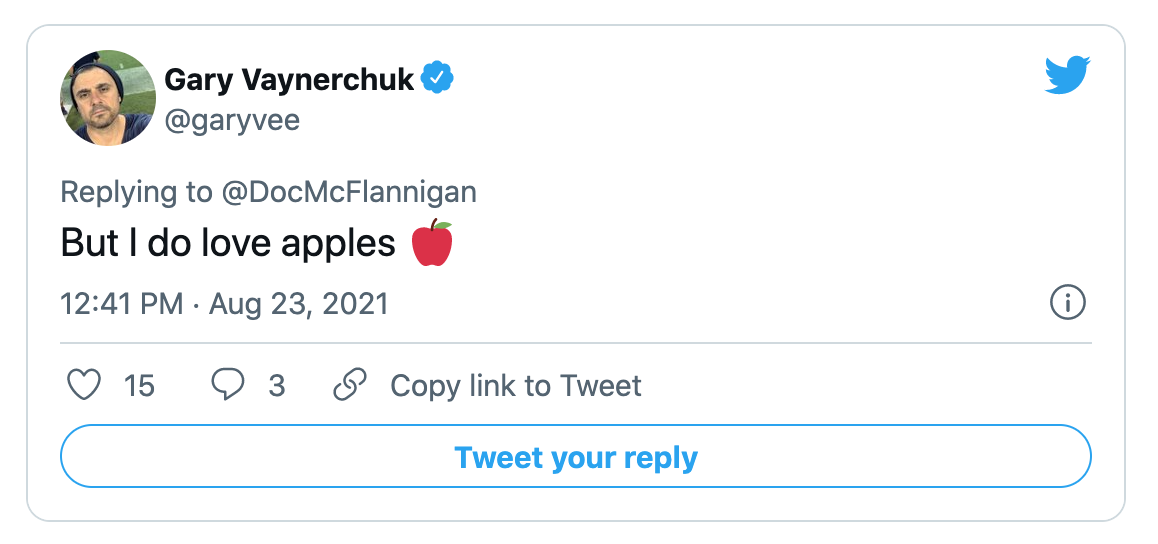Viewport: 1158px width, 544px height.
Task: Click the 3 replies count
Action: click(277, 385)
